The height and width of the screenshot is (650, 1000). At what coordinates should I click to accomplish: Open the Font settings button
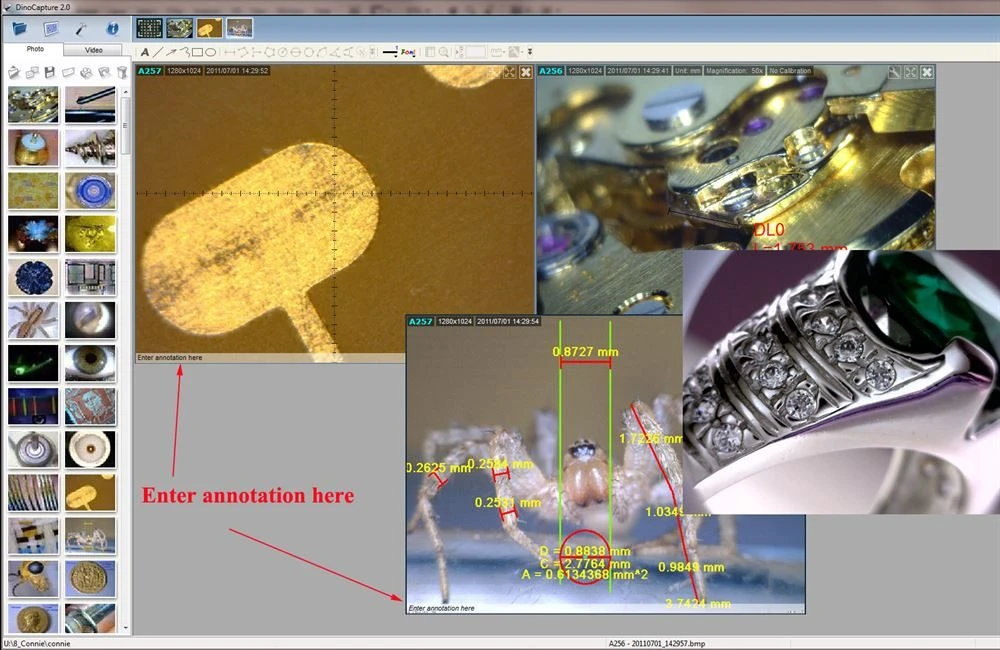[407, 52]
